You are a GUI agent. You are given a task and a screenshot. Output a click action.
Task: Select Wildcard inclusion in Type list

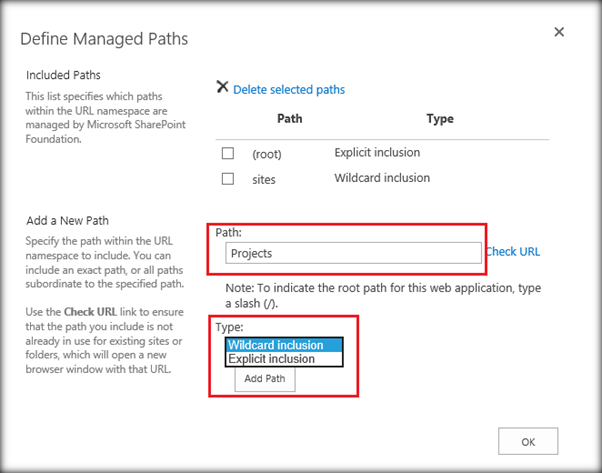(284, 345)
